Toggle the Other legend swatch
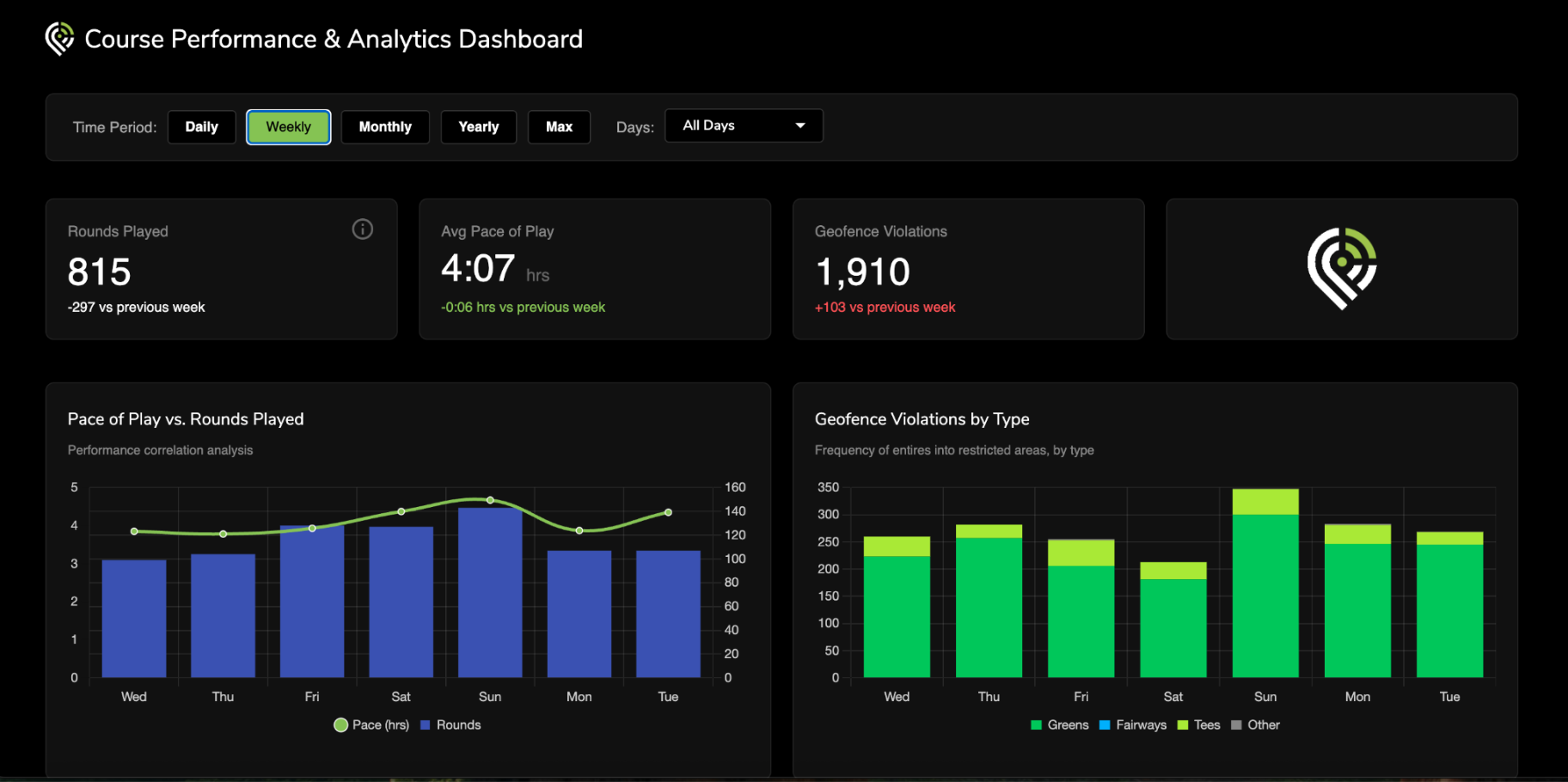This screenshot has height=782, width=1568. point(1236,725)
